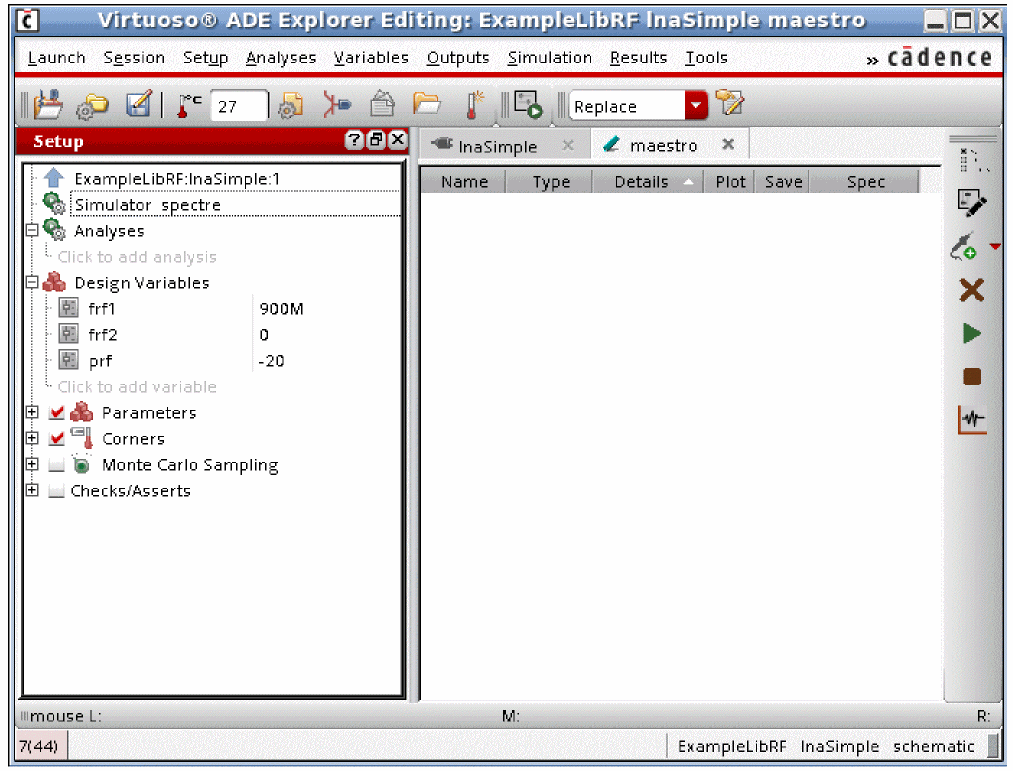Click the menu overflow chevron beside cadence
This screenshot has width=1013, height=771.
tap(872, 61)
